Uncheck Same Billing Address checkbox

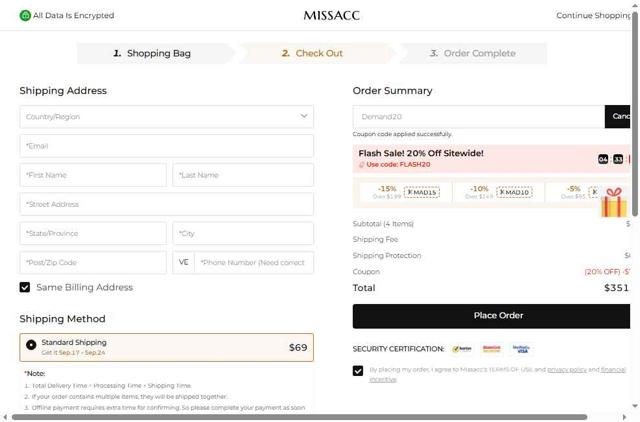[x=25, y=287]
